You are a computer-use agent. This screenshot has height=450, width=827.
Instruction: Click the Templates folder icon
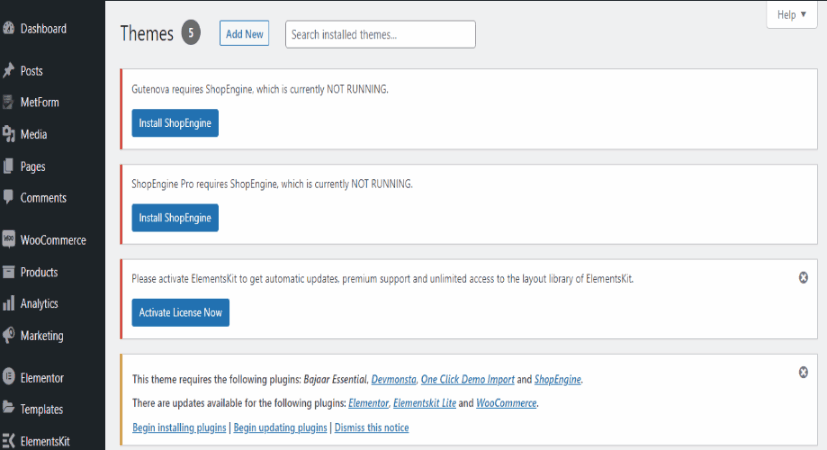8,408
